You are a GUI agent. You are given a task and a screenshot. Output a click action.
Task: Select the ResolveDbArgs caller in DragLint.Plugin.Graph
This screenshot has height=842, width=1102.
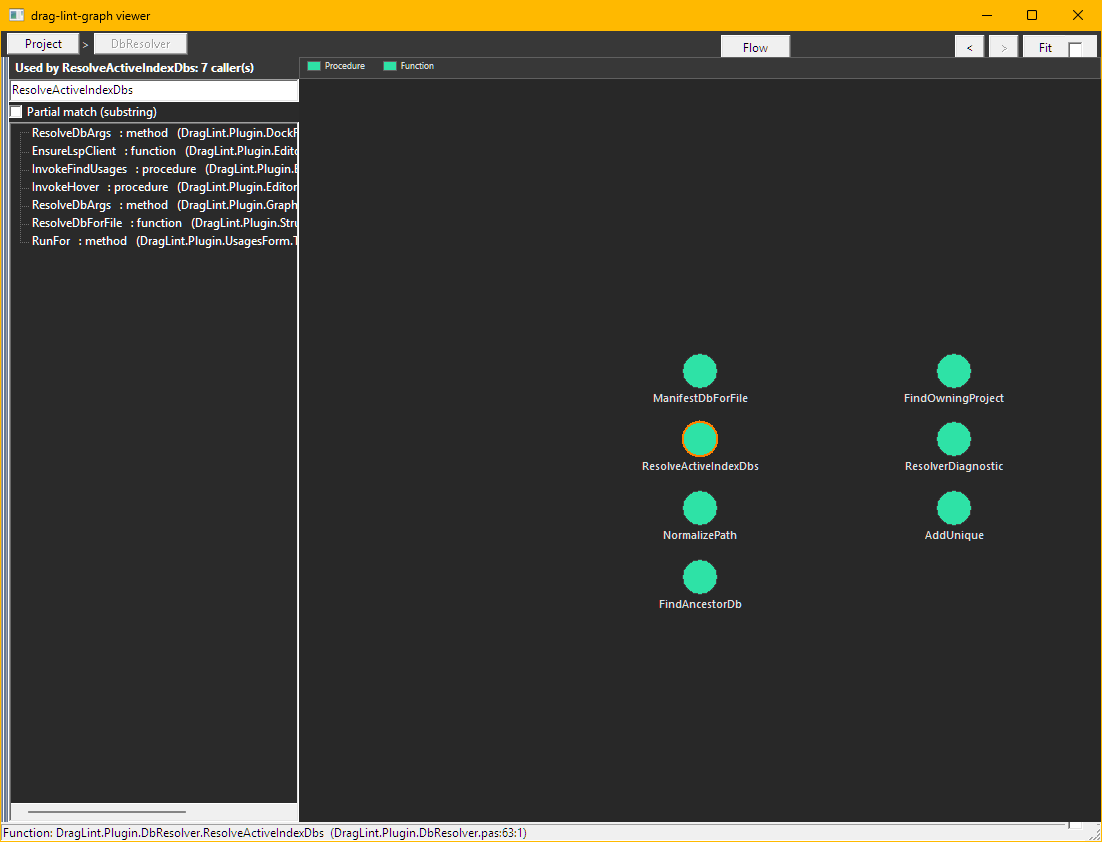pos(164,205)
